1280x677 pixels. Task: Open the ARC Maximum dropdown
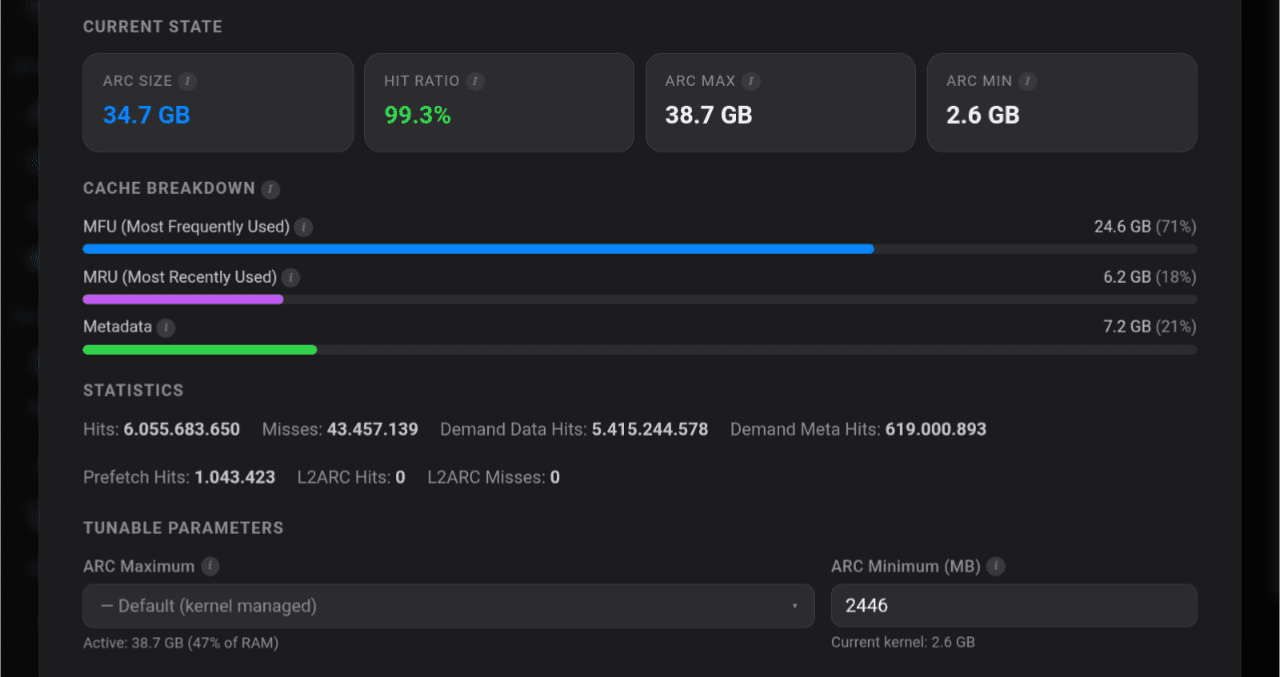click(x=448, y=606)
